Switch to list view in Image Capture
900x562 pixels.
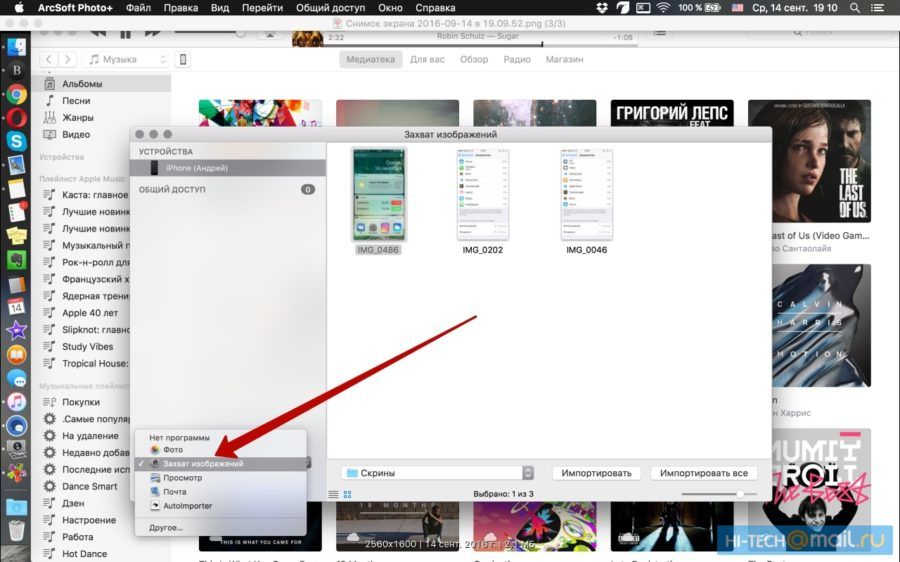[x=334, y=494]
